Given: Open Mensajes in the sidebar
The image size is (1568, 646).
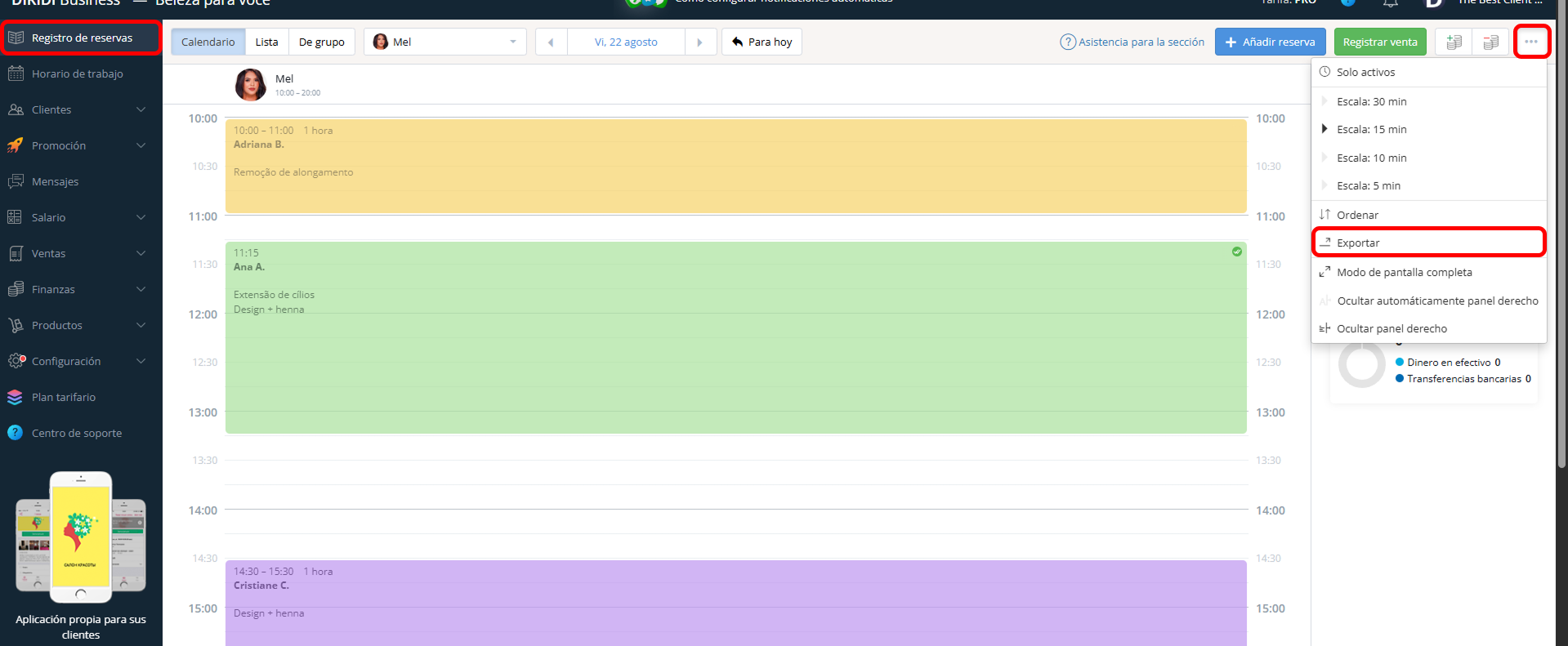Looking at the screenshot, I should click(55, 181).
